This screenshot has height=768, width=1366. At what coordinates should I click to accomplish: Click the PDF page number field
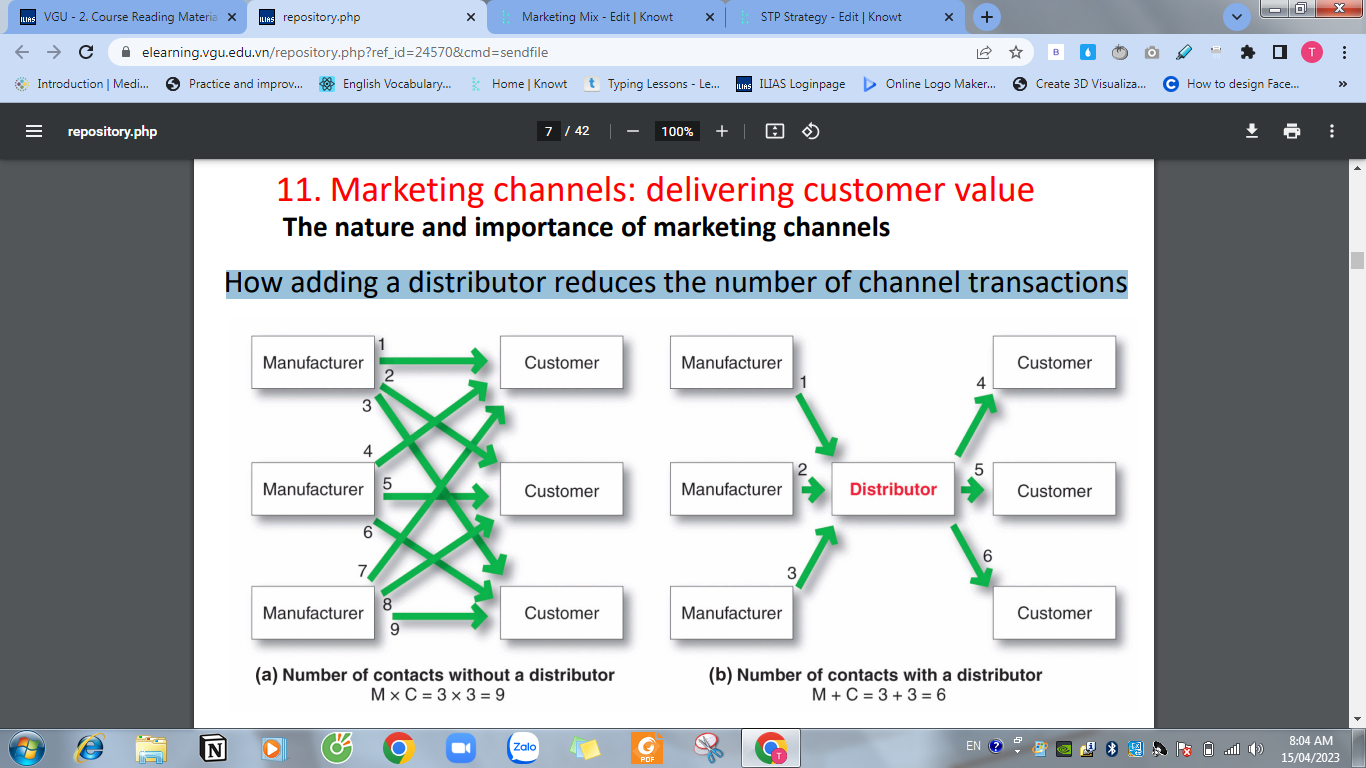(x=548, y=131)
